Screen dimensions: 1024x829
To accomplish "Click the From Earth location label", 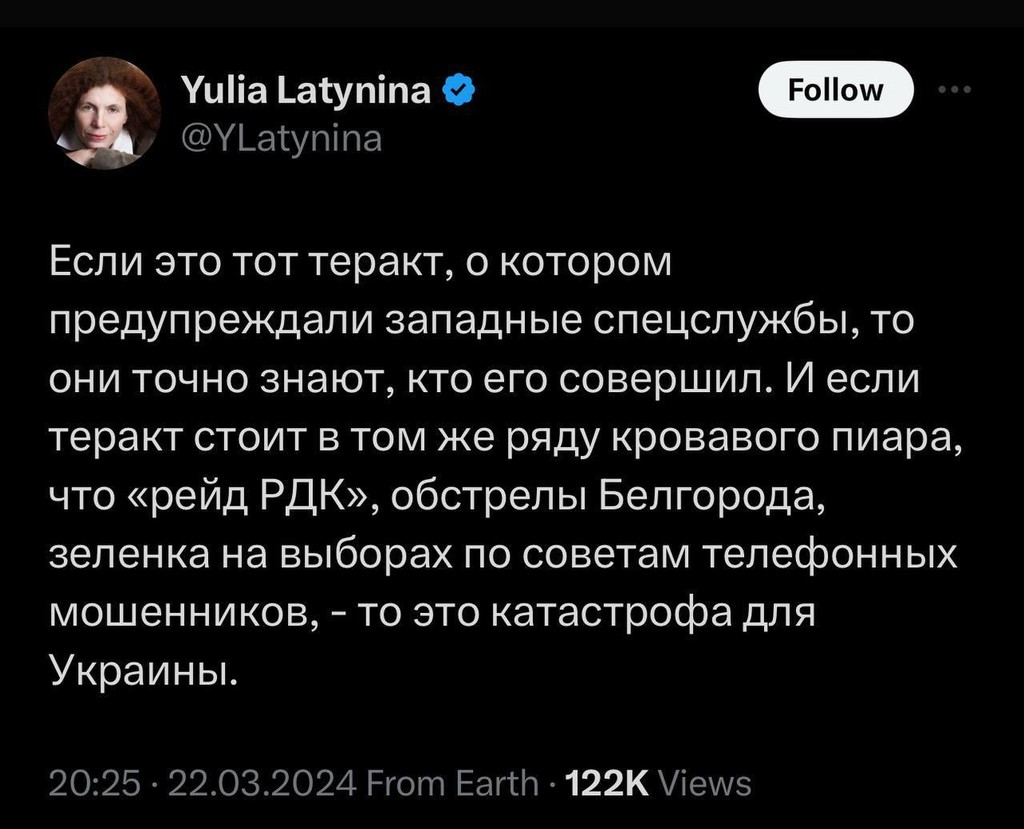I will 452,781.
